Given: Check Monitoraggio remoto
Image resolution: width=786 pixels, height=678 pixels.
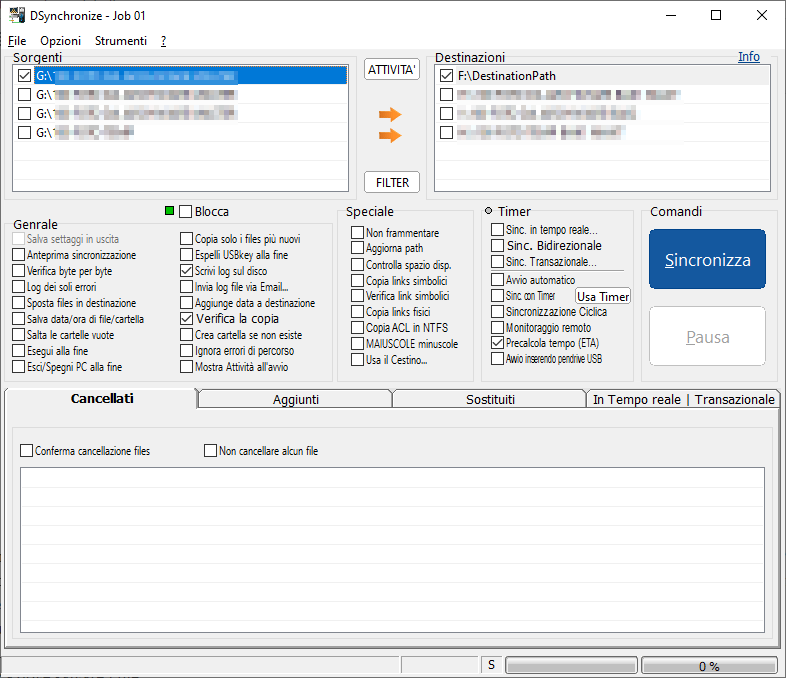Looking at the screenshot, I should pos(497,328).
